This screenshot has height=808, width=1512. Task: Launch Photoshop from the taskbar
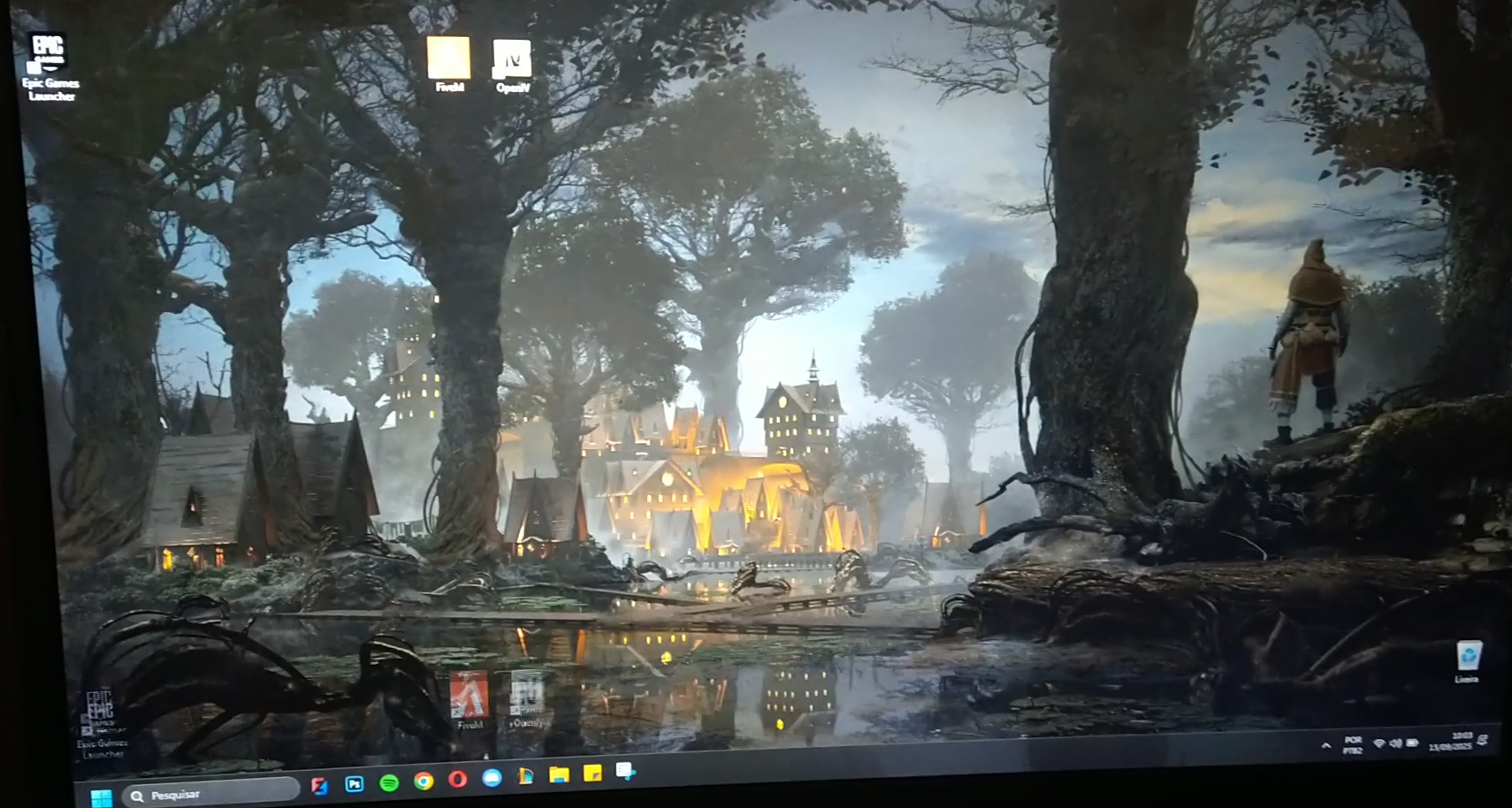pos(355,783)
